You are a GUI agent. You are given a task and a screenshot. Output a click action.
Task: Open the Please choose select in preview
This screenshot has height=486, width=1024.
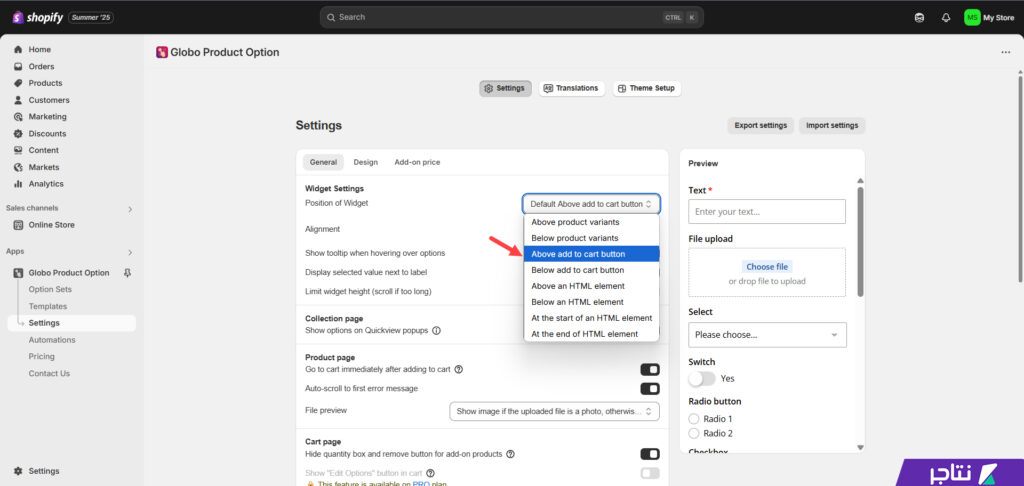767,334
